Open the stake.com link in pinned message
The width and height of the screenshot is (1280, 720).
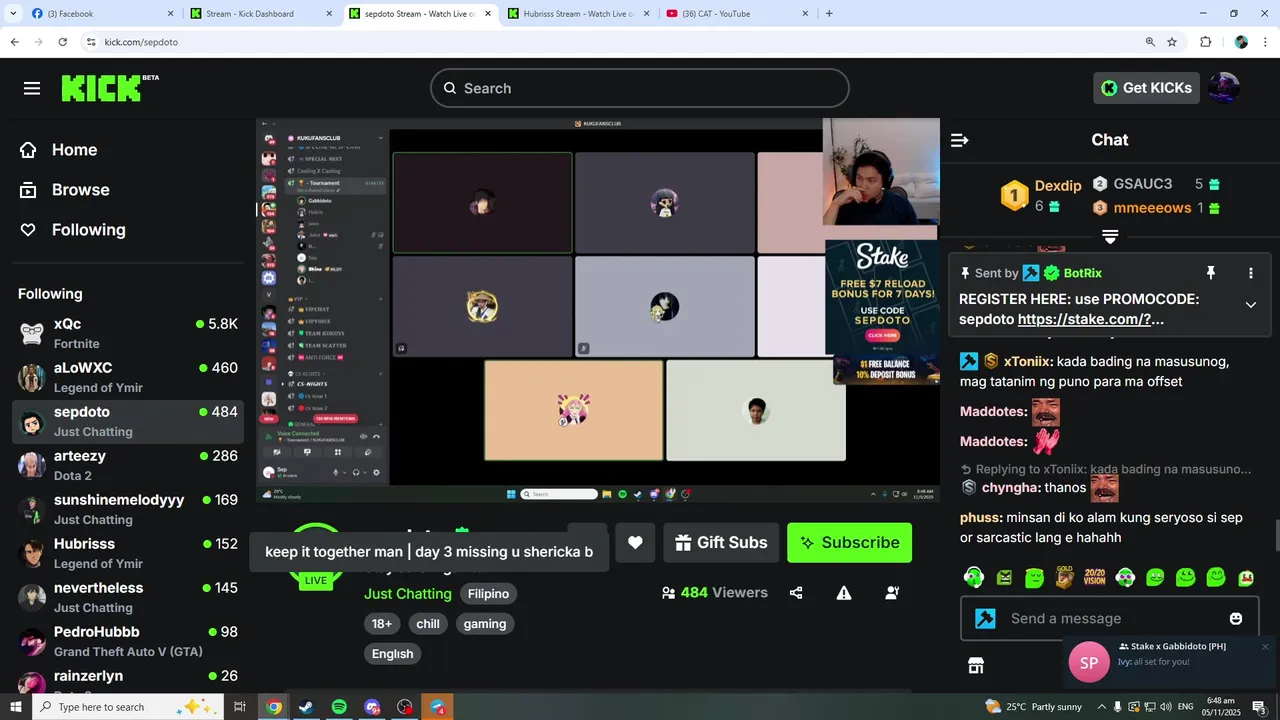(1091, 320)
